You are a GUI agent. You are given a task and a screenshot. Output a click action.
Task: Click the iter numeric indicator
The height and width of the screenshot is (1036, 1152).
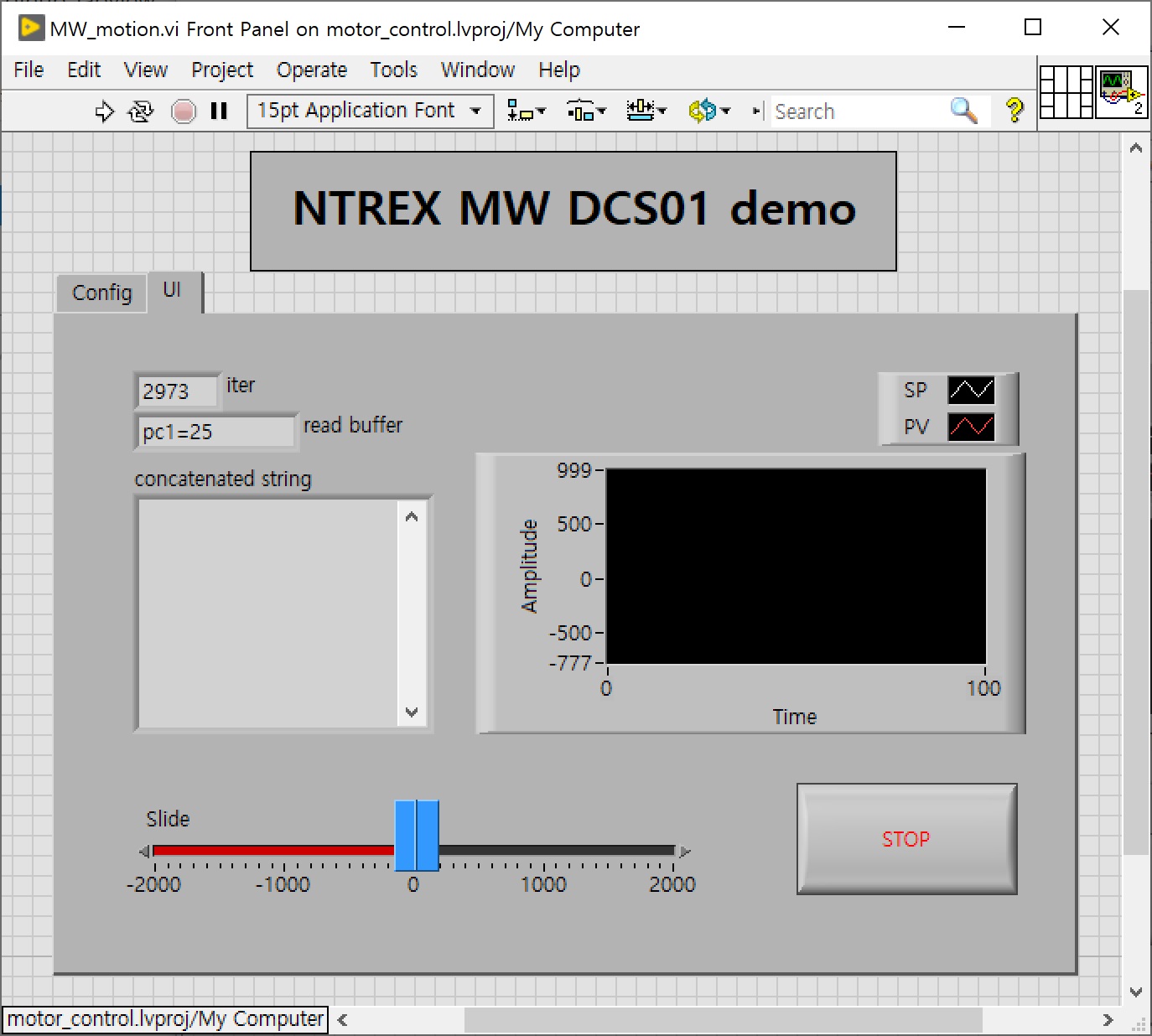click(178, 391)
